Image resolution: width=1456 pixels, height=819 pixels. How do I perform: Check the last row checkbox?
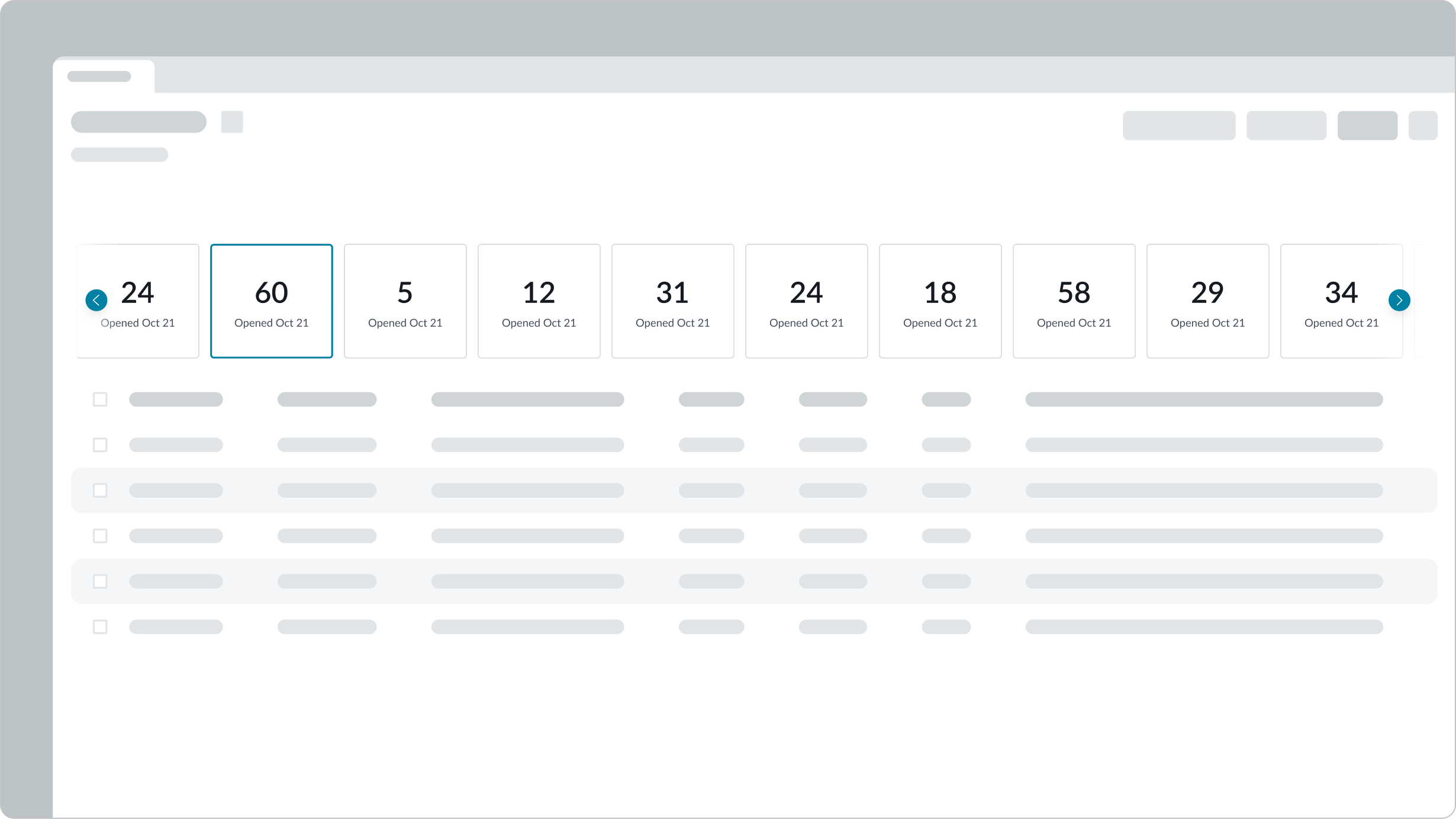point(100,627)
